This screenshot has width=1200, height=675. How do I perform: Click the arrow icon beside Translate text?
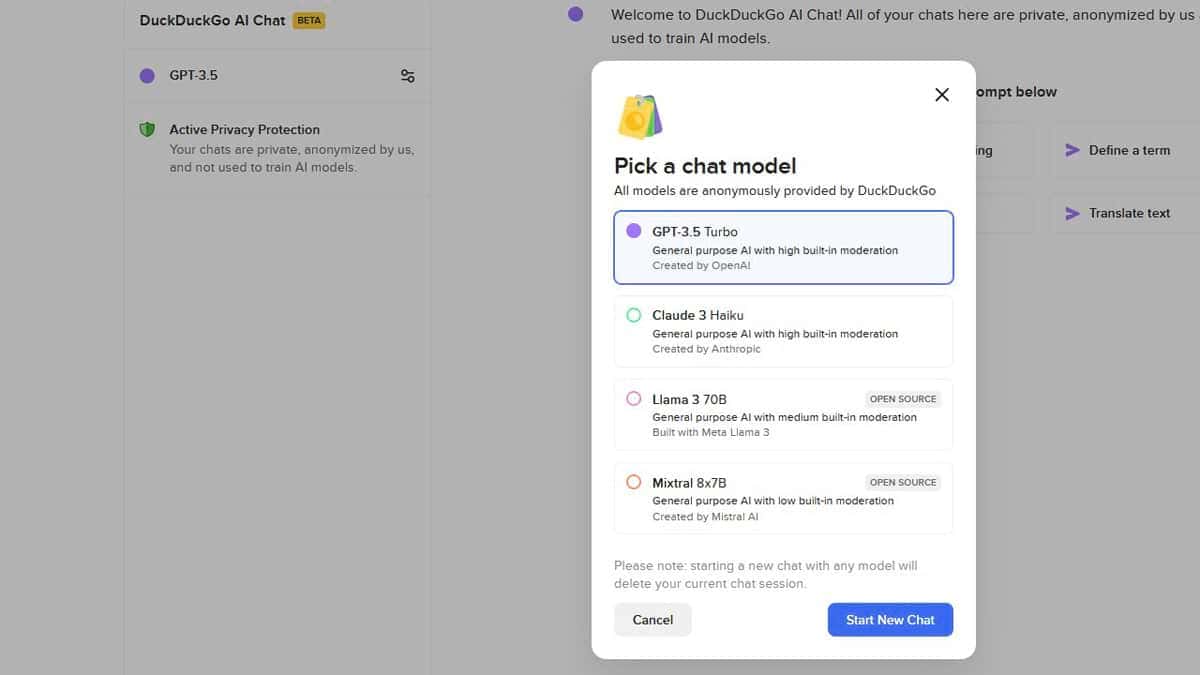pos(1070,213)
